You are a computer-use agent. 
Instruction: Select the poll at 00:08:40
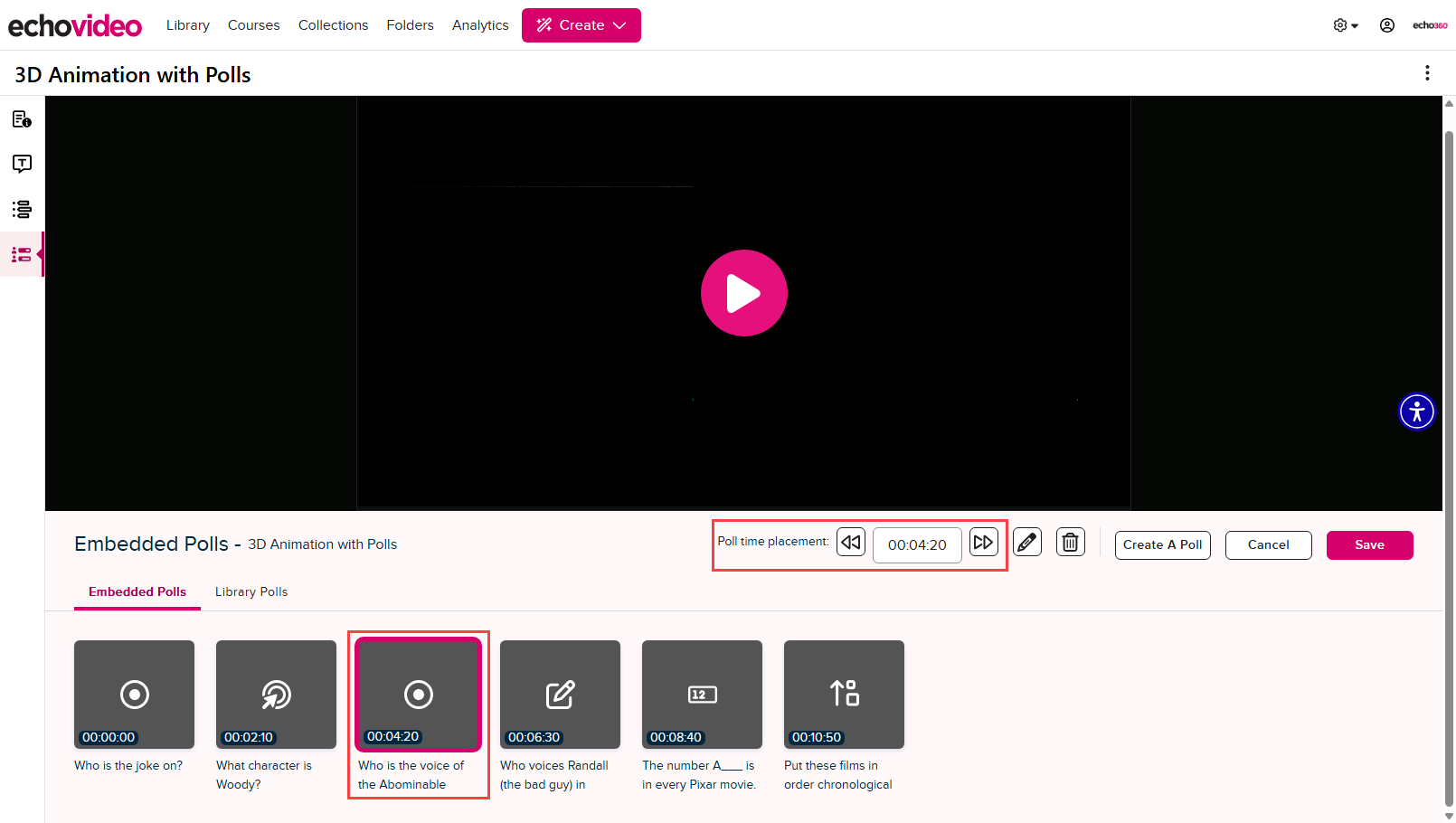(x=702, y=695)
